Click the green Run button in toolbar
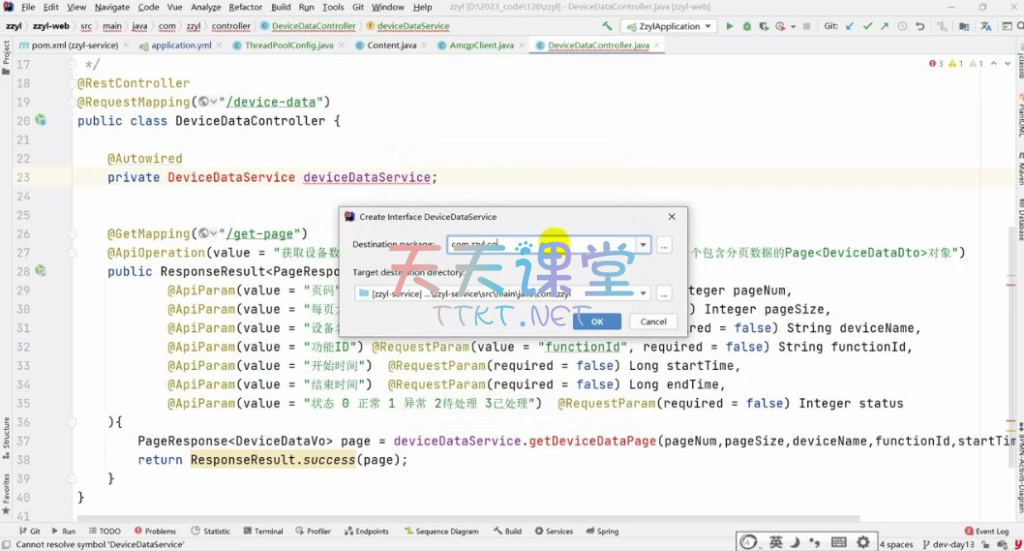The width and height of the screenshot is (1024, 551). 729,26
